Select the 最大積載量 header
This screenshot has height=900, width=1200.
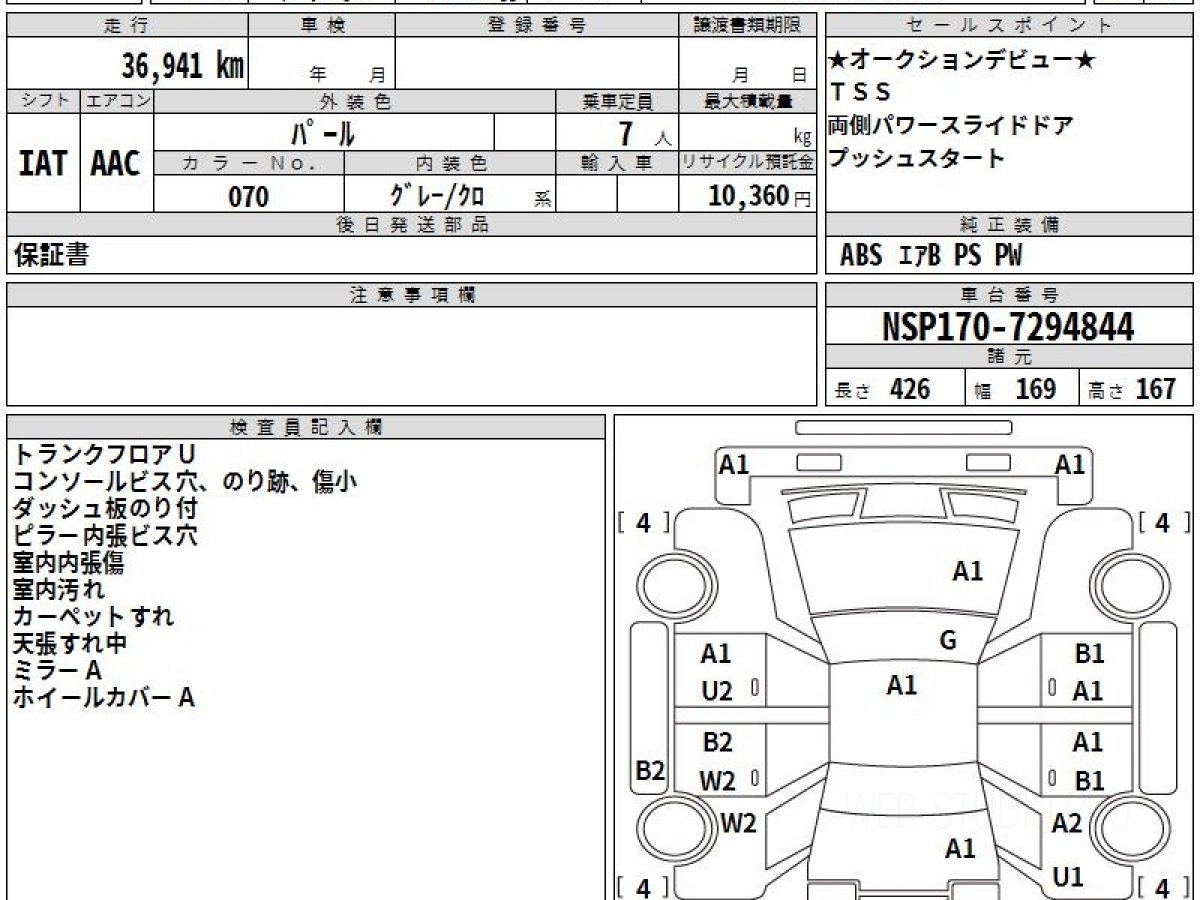pos(748,101)
